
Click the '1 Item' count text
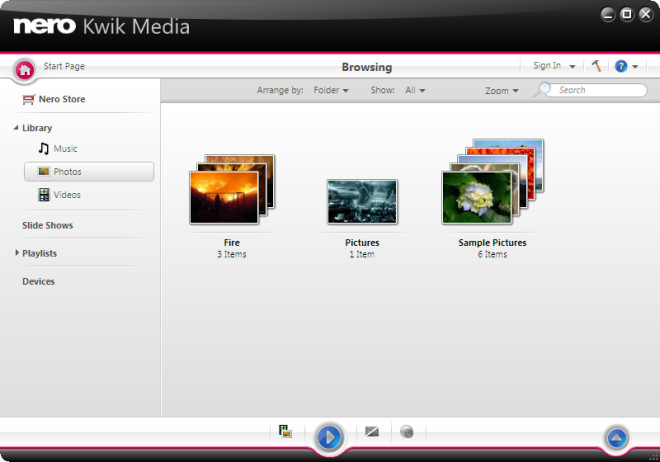(x=362, y=254)
